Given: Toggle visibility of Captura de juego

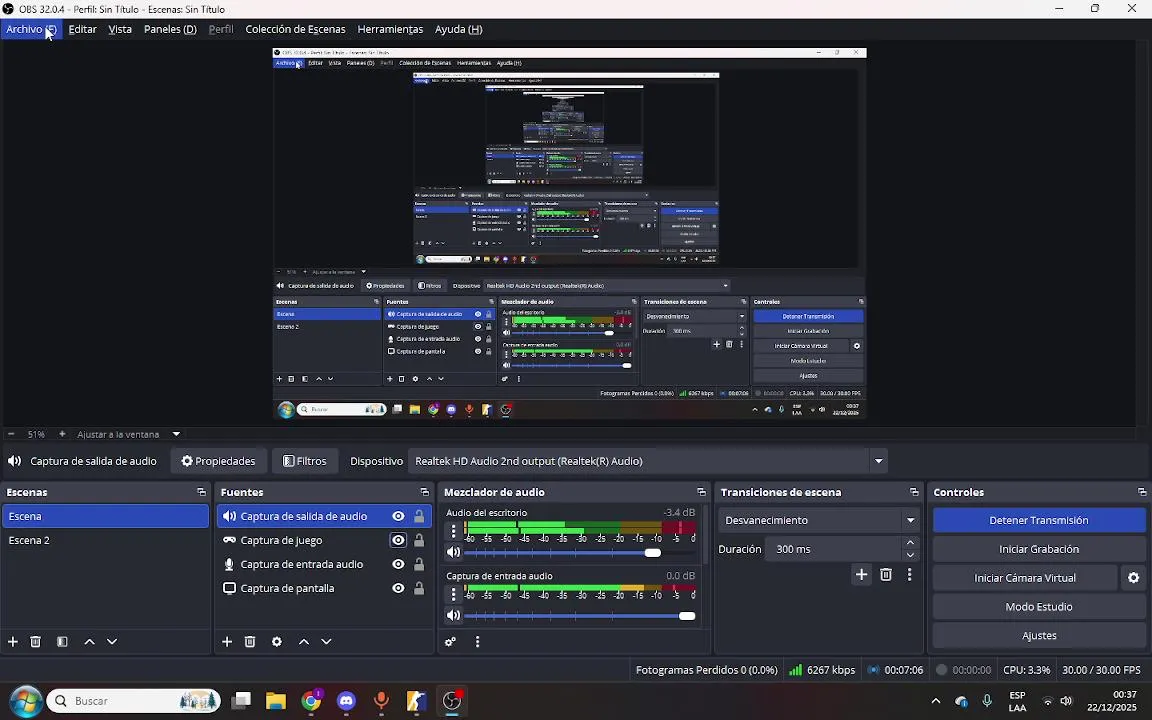Looking at the screenshot, I should (398, 540).
